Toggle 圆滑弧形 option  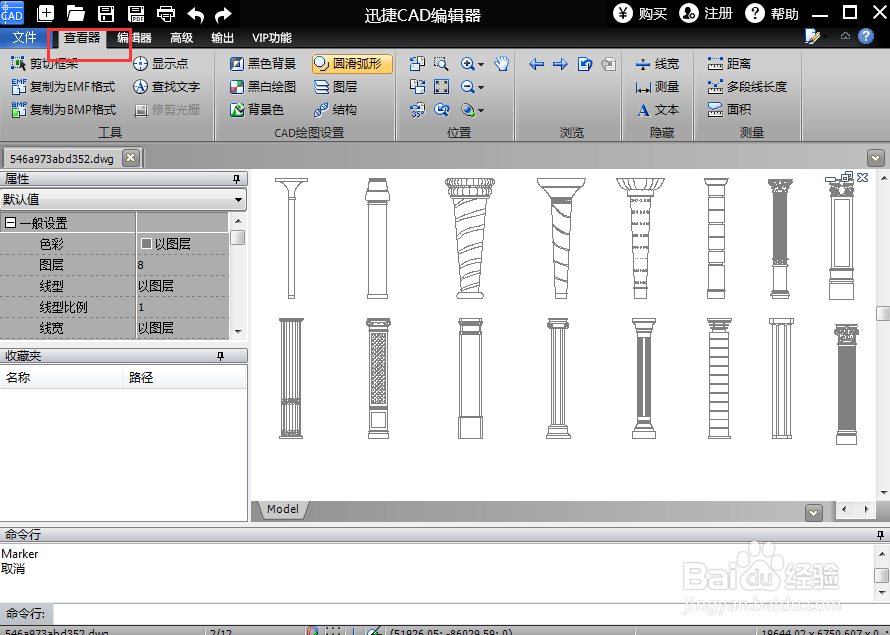(x=352, y=64)
